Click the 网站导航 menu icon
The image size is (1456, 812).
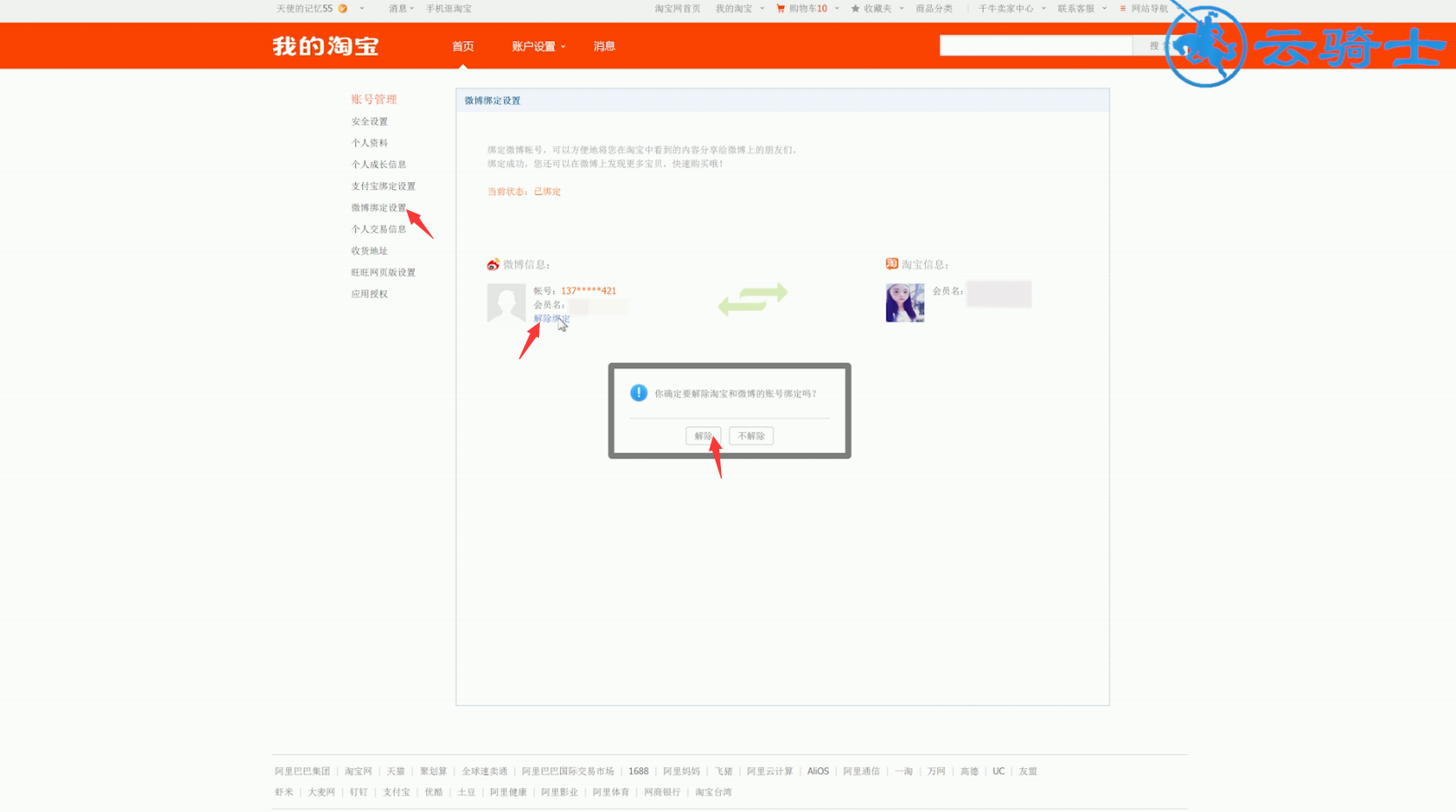pos(1123,9)
